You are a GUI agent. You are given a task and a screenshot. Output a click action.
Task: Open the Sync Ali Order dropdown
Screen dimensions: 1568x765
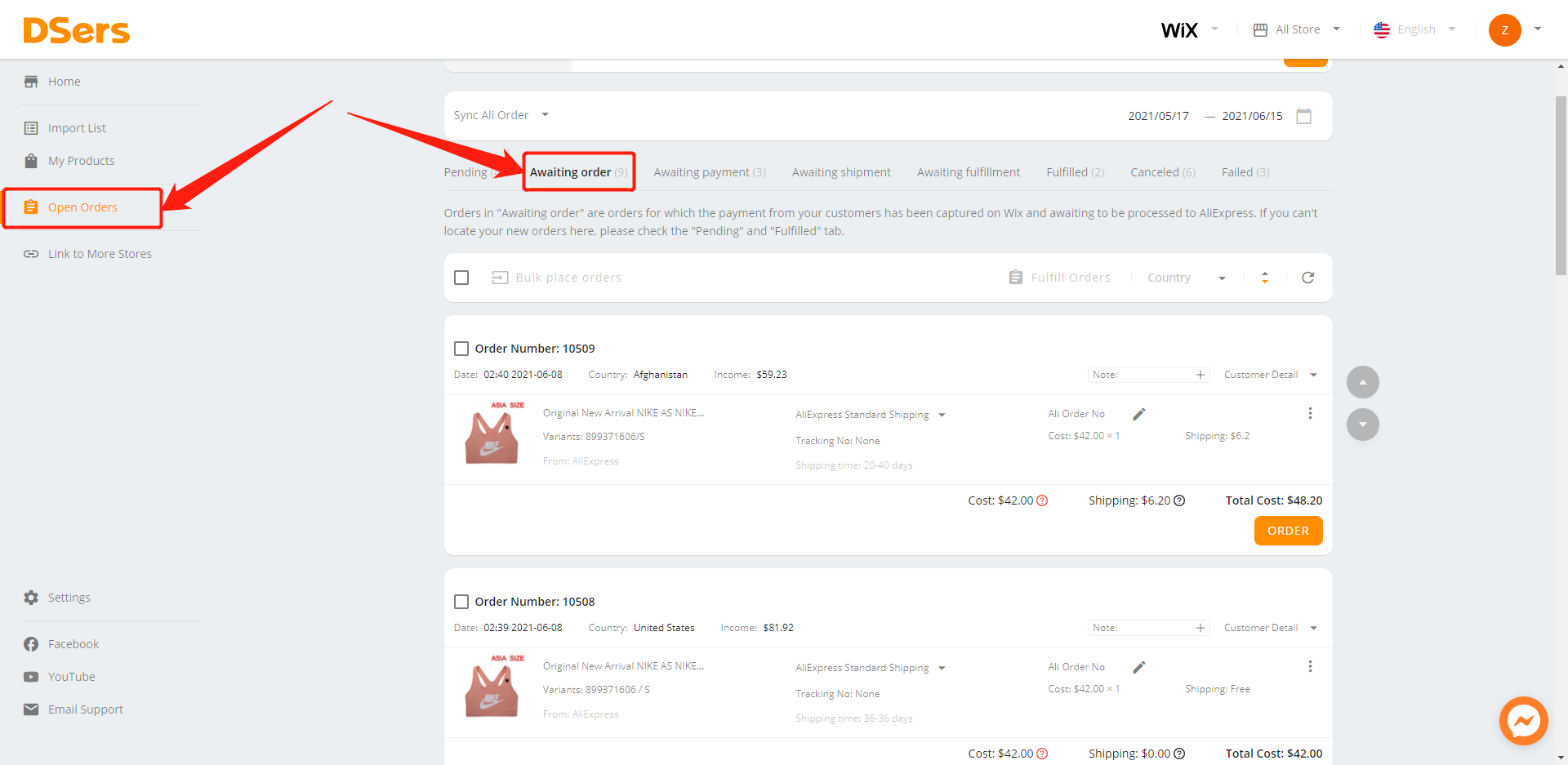point(501,115)
